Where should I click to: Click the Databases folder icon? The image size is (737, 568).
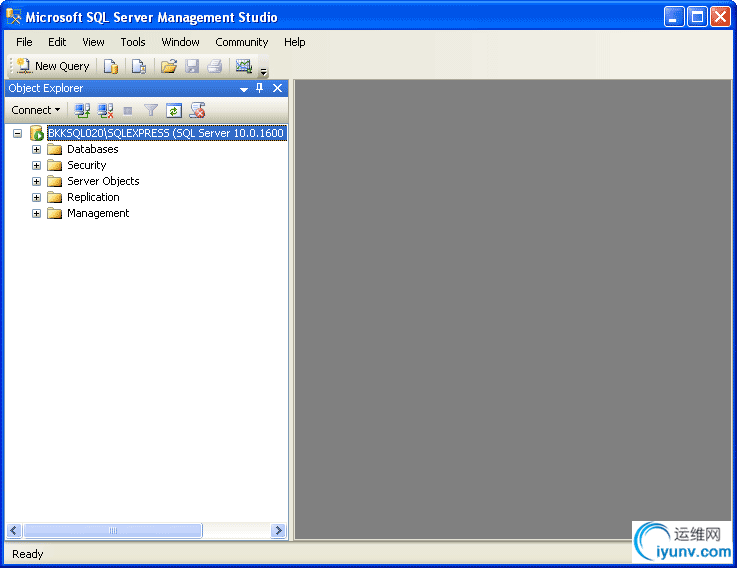(x=55, y=150)
